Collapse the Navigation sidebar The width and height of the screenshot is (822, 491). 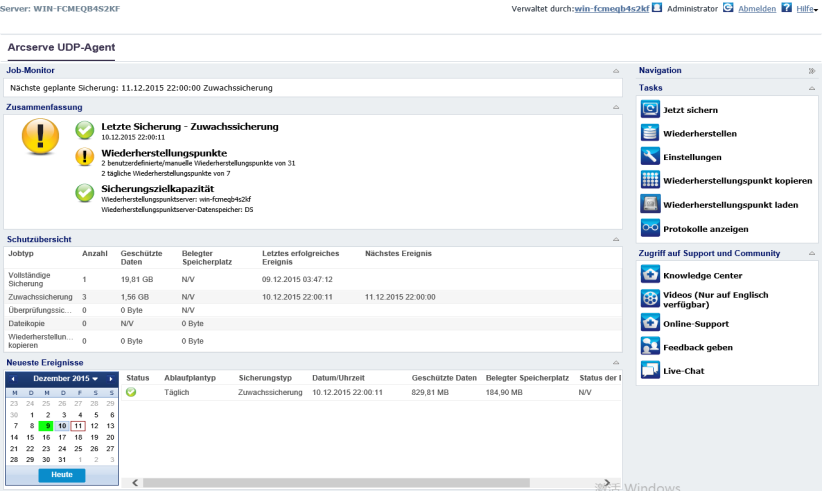point(812,71)
